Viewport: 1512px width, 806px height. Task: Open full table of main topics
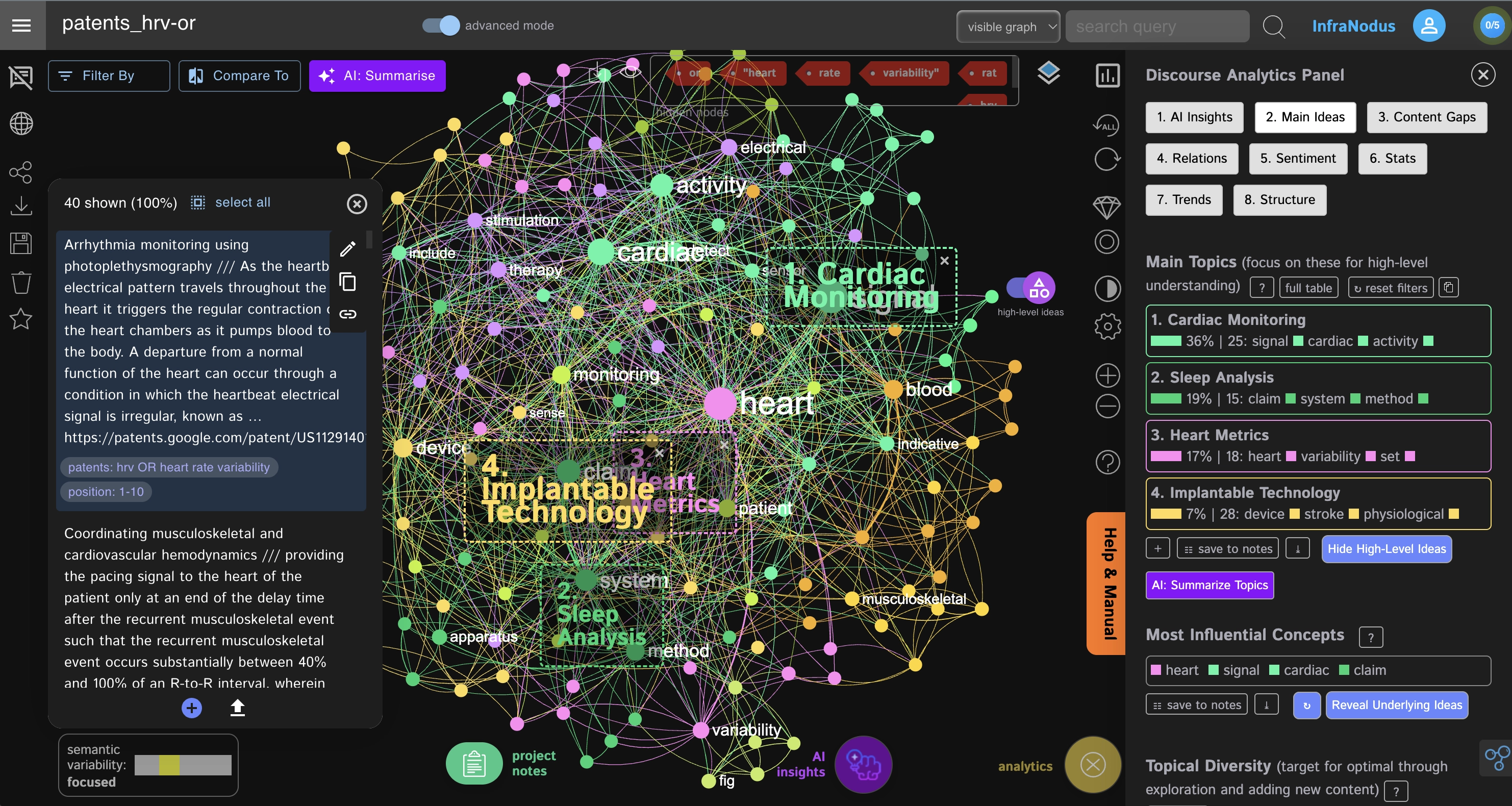pyautogui.click(x=1308, y=288)
